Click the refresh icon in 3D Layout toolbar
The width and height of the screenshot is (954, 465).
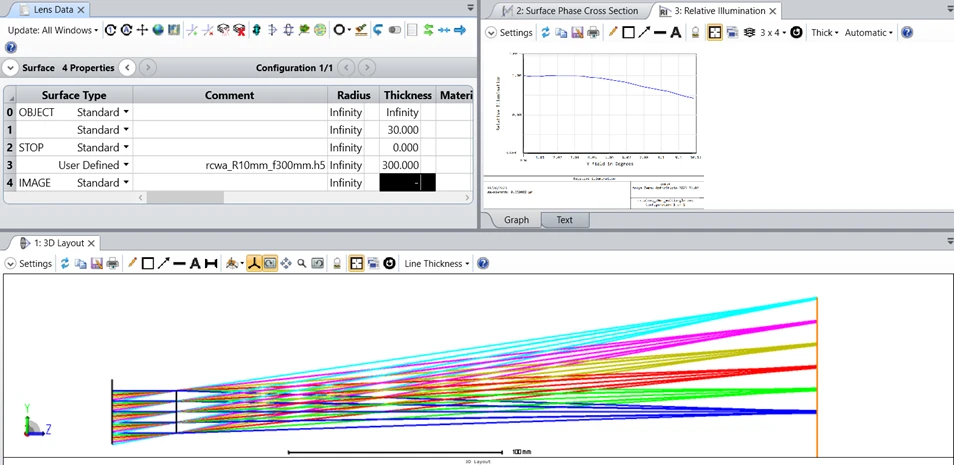64,264
